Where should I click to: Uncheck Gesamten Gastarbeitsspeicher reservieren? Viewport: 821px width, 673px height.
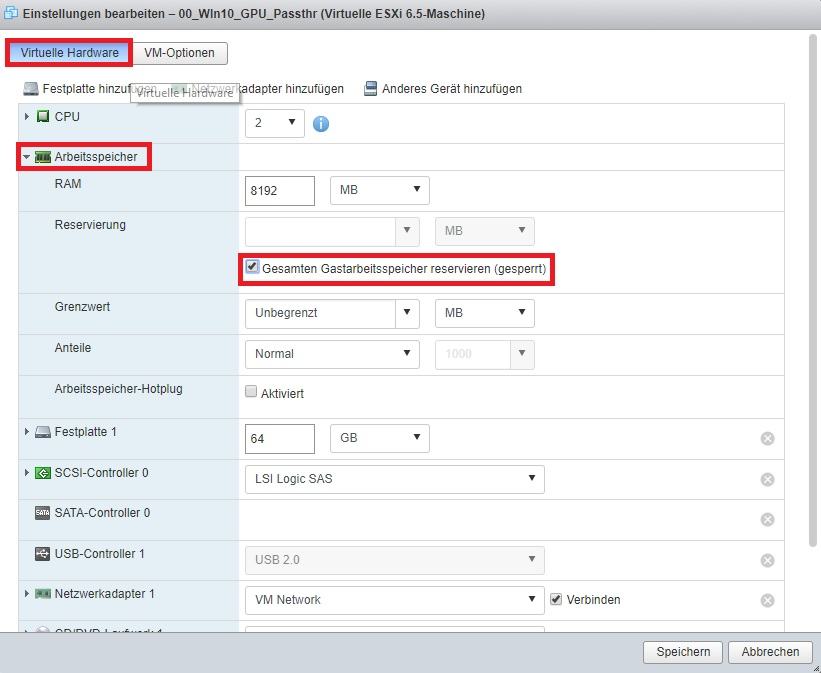(x=252, y=267)
